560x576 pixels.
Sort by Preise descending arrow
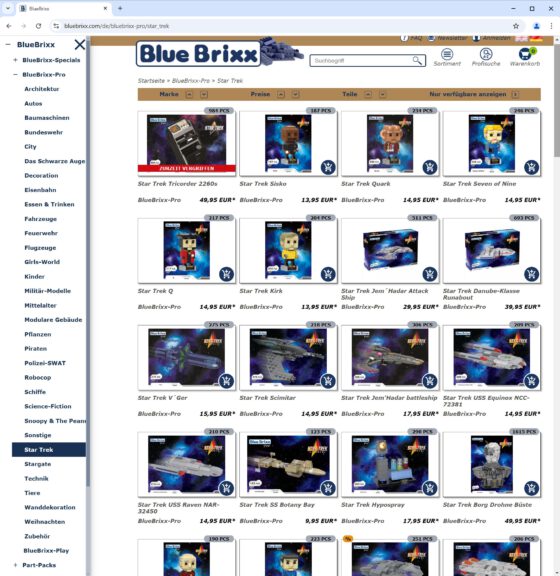pyautogui.click(x=295, y=94)
